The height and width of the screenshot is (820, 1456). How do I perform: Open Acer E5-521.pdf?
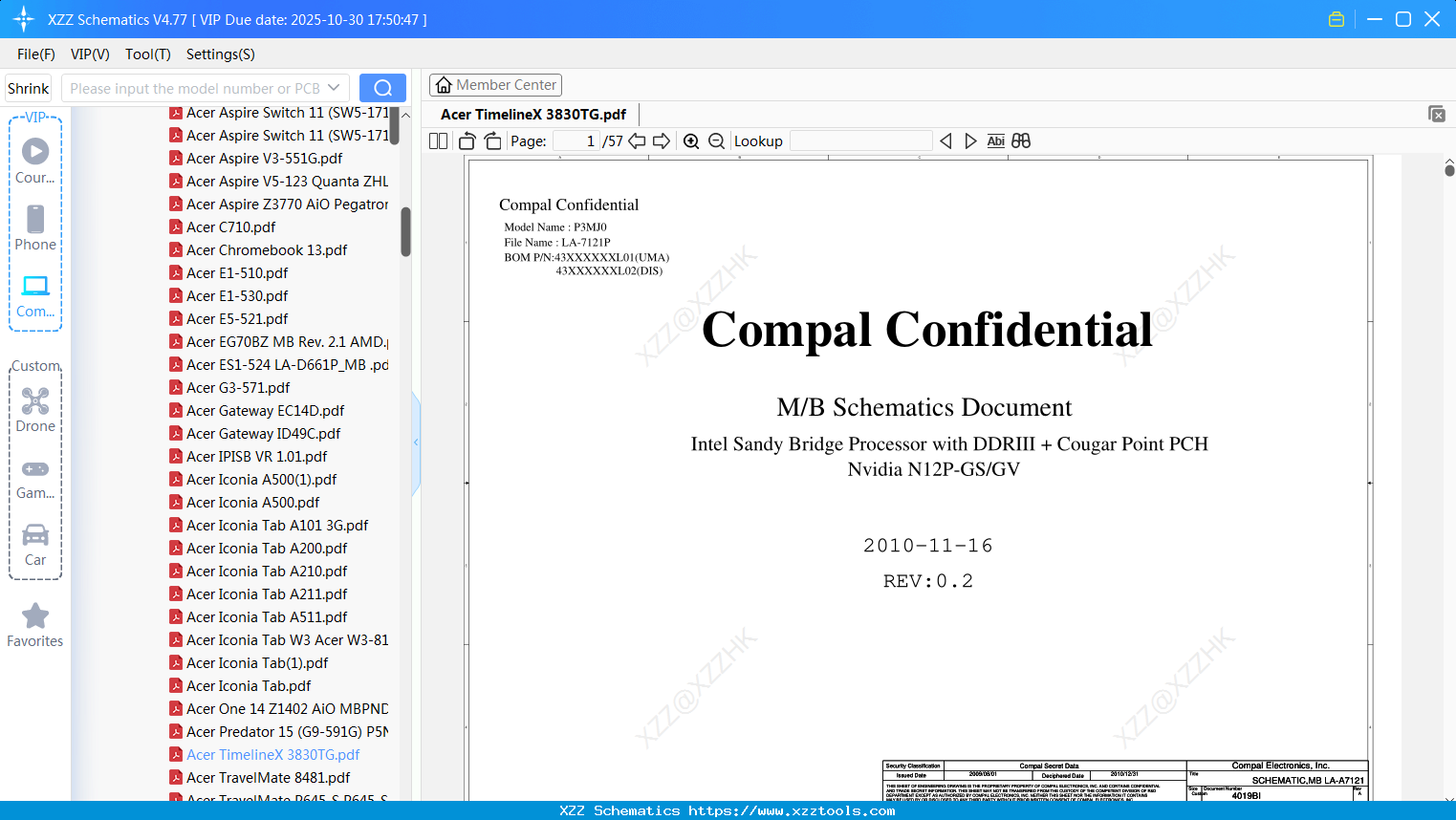click(237, 319)
